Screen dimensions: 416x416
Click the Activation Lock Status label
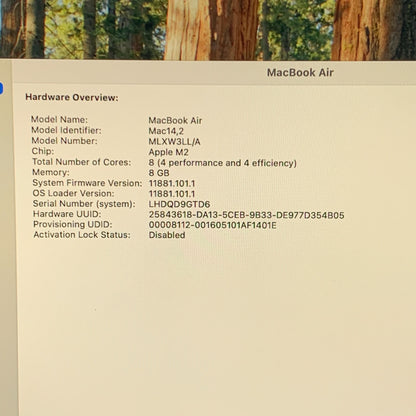(x=82, y=235)
